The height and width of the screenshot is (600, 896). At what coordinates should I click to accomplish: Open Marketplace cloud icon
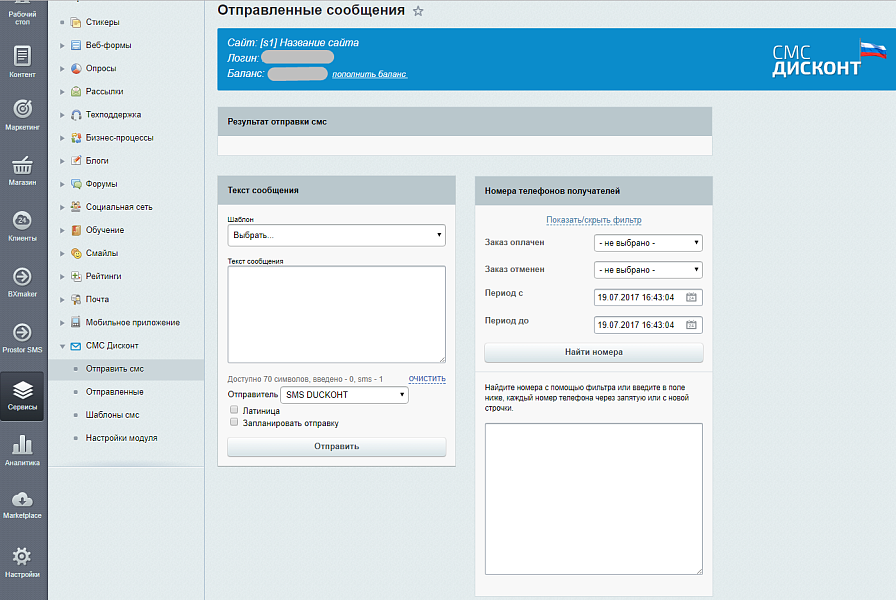pos(22,503)
